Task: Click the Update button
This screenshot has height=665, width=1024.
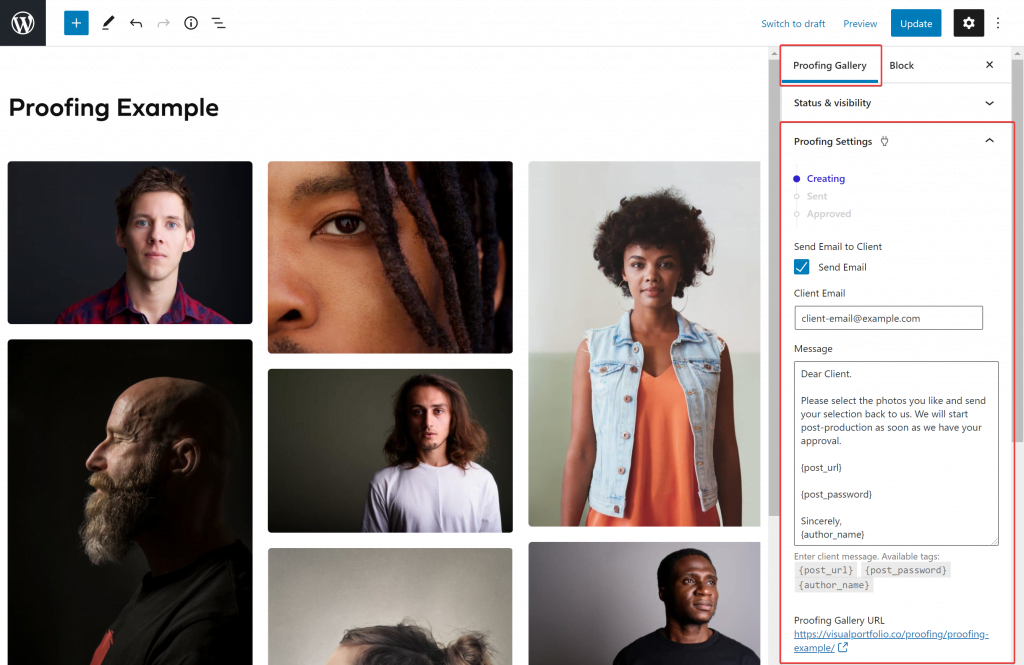Action: pyautogui.click(x=916, y=23)
